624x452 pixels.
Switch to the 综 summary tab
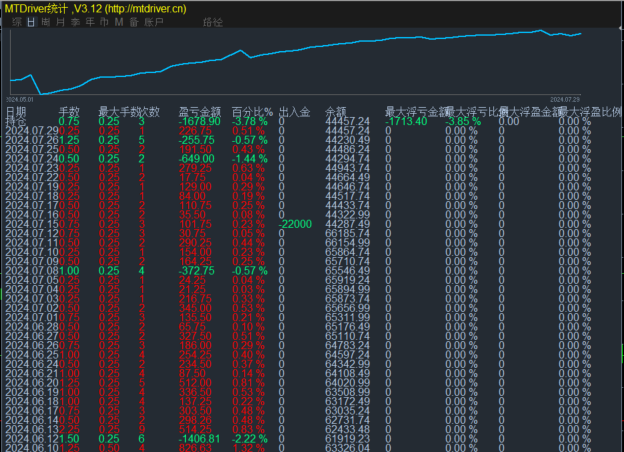[17, 22]
